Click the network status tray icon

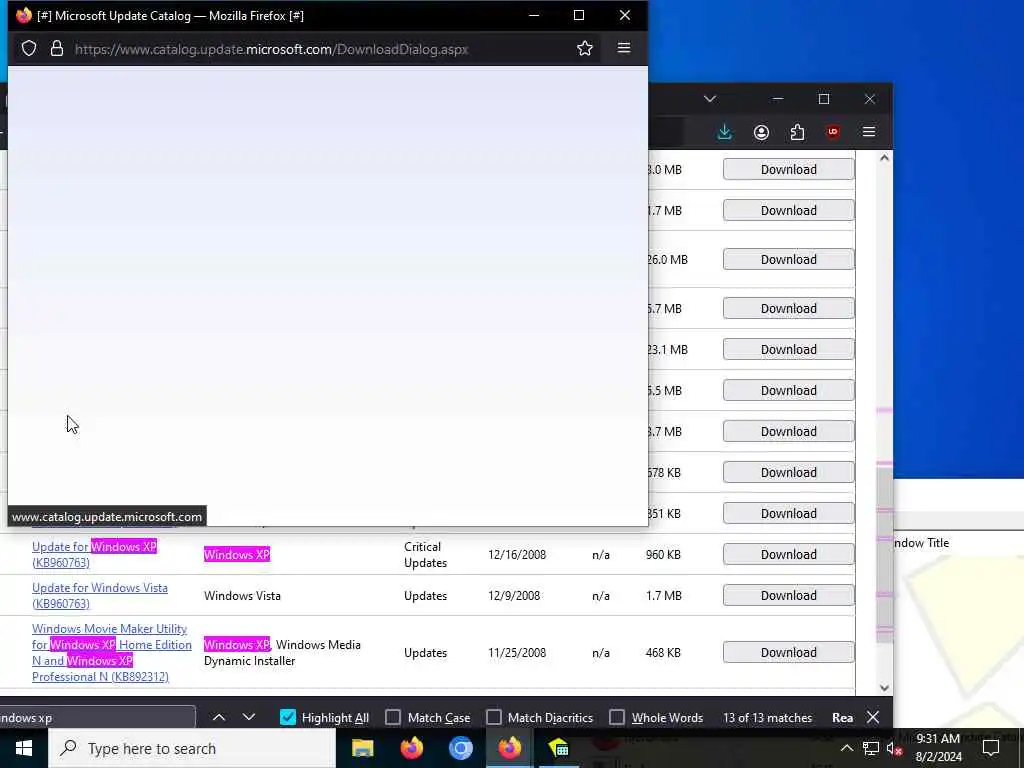pos(871,748)
